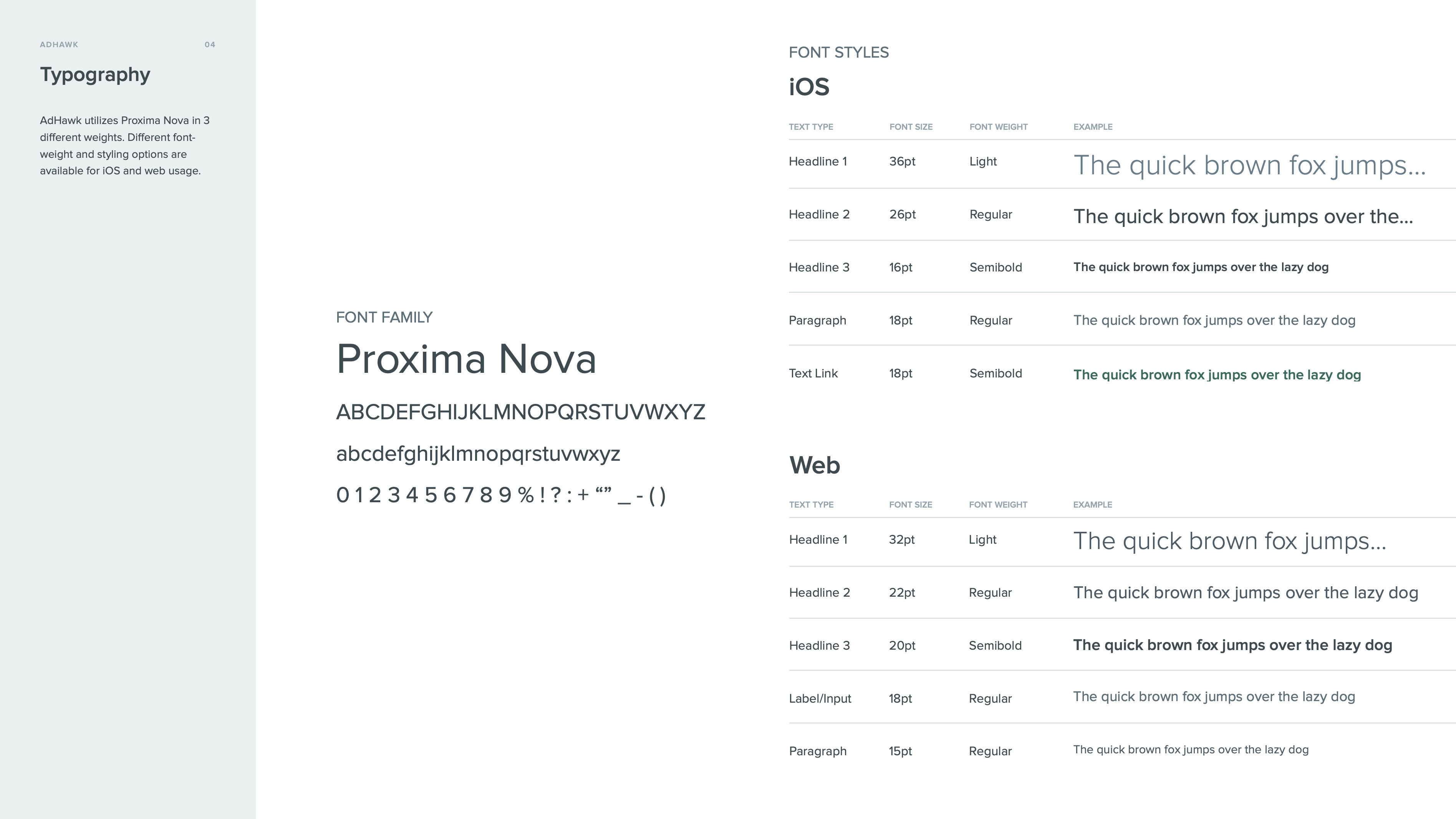Click the iOS Headline 2 row label

[x=819, y=215]
